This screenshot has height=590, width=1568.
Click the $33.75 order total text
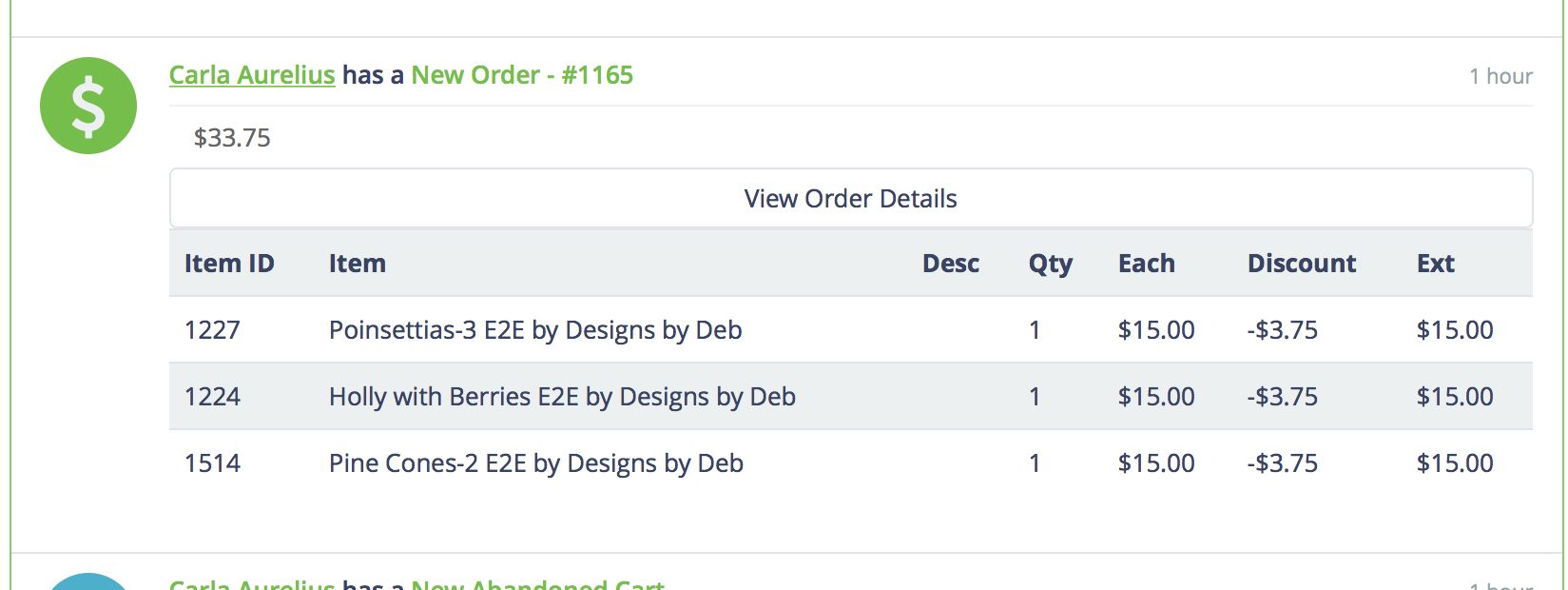coord(232,138)
